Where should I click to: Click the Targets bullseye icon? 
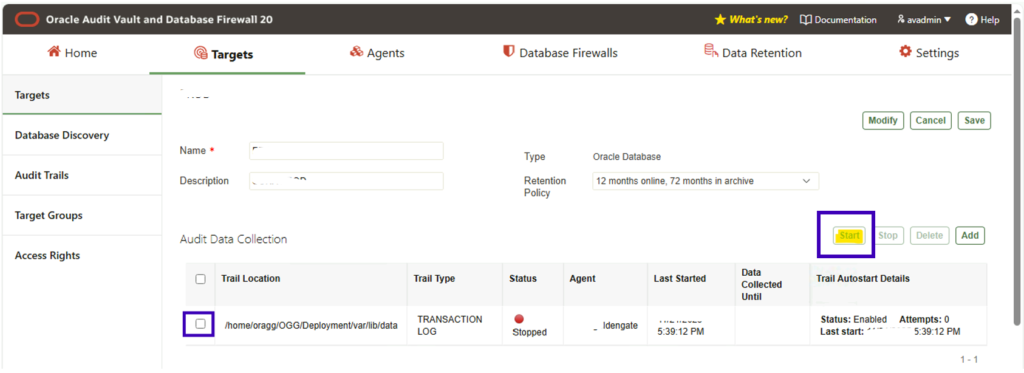coord(201,54)
